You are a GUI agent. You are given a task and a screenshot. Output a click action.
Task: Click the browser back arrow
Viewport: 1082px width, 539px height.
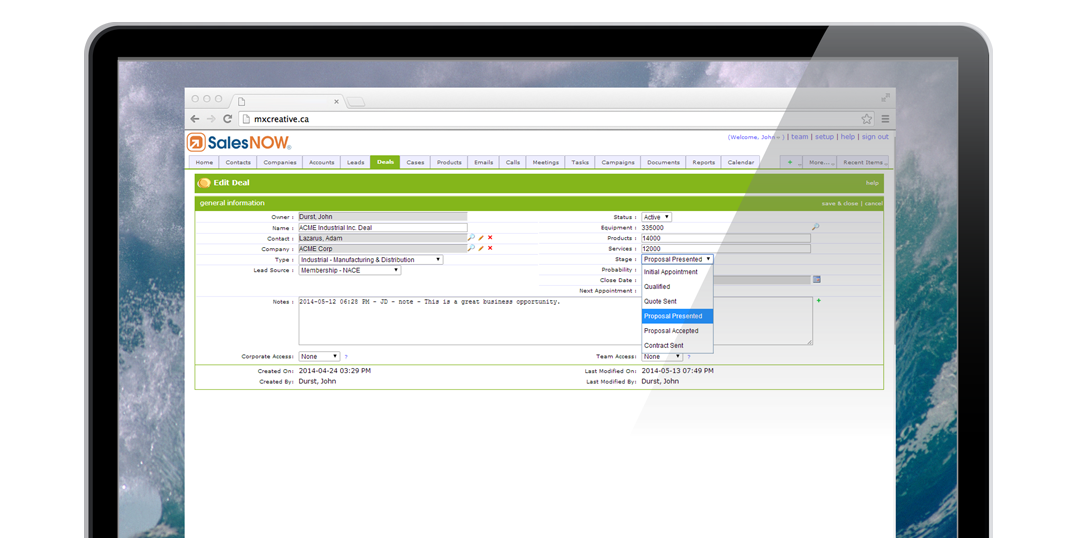click(x=195, y=119)
